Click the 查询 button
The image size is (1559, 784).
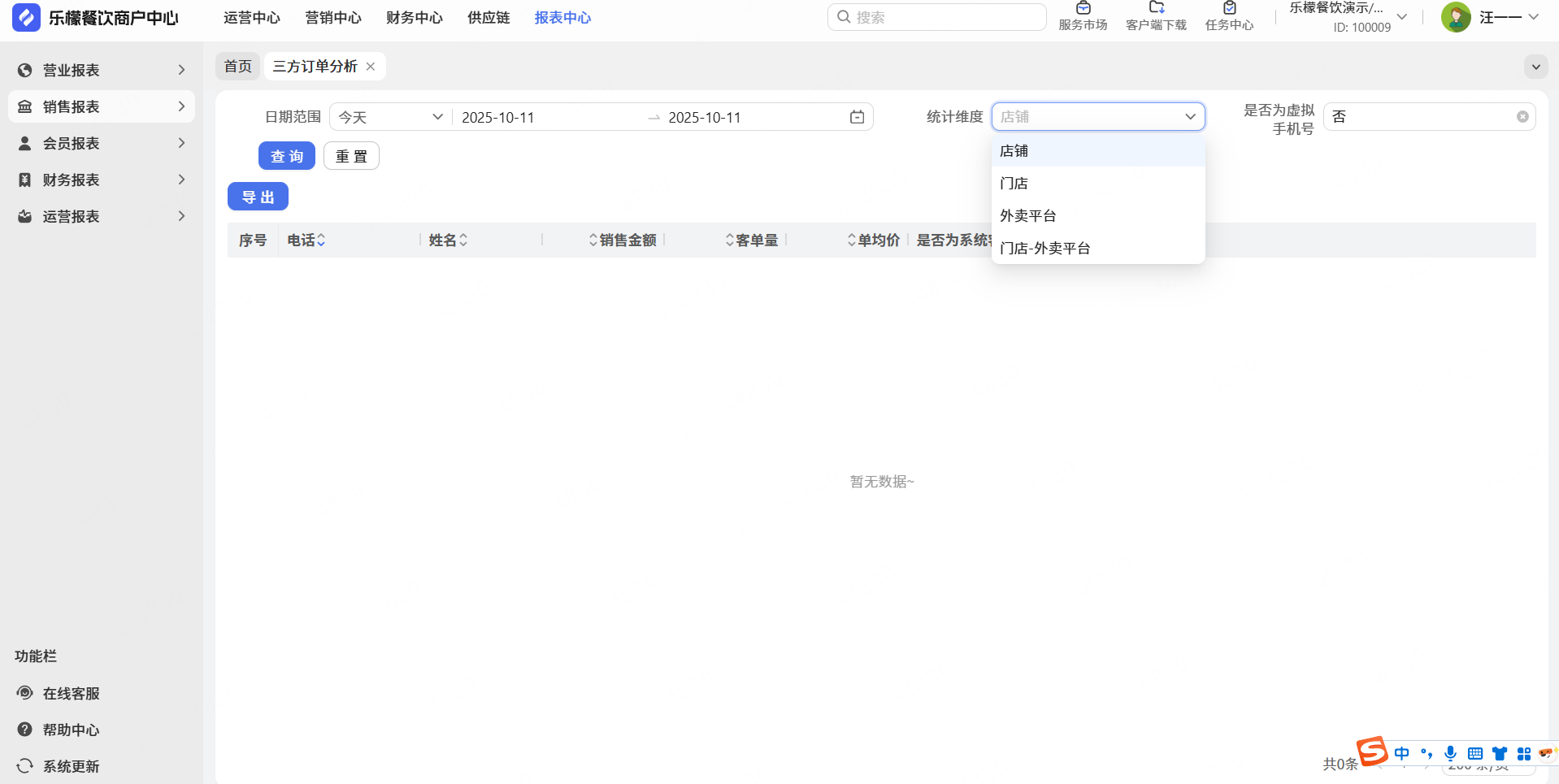(x=286, y=156)
